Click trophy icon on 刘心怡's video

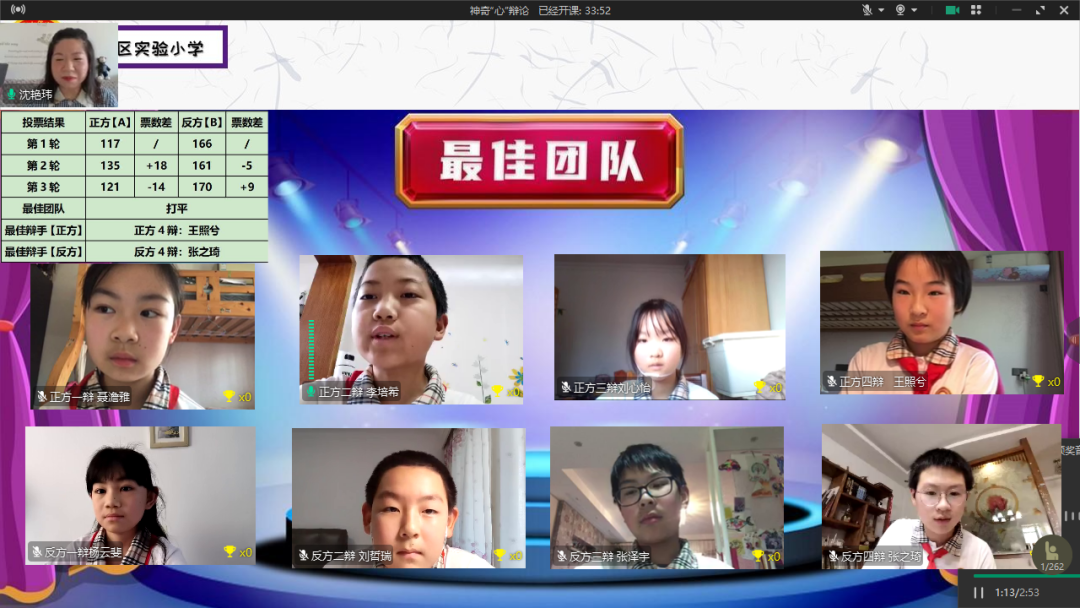[x=759, y=387]
